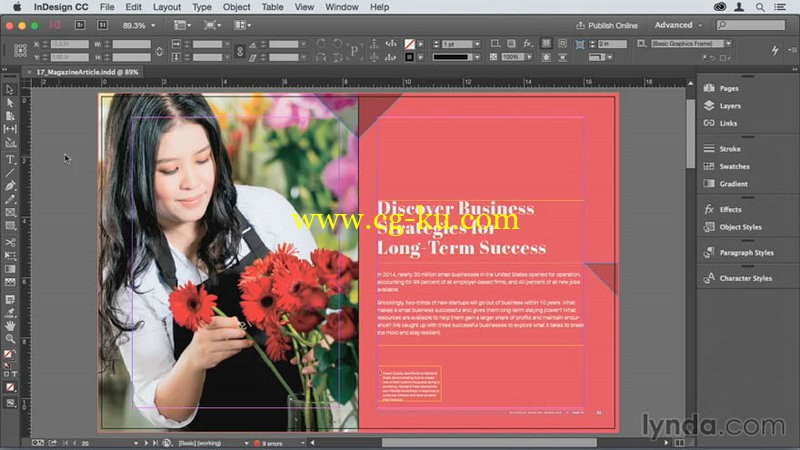Open the Type menu
The image size is (800, 450).
click(202, 7)
